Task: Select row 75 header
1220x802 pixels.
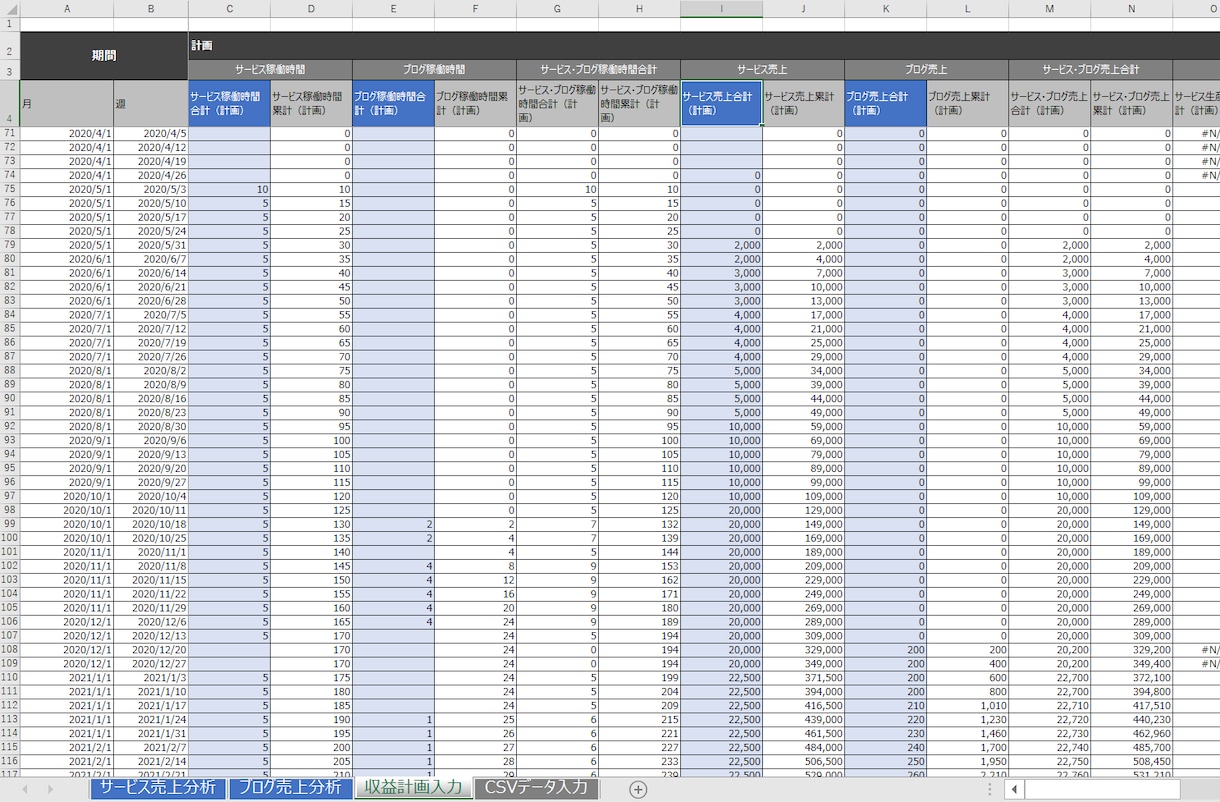Action: [x=10, y=189]
